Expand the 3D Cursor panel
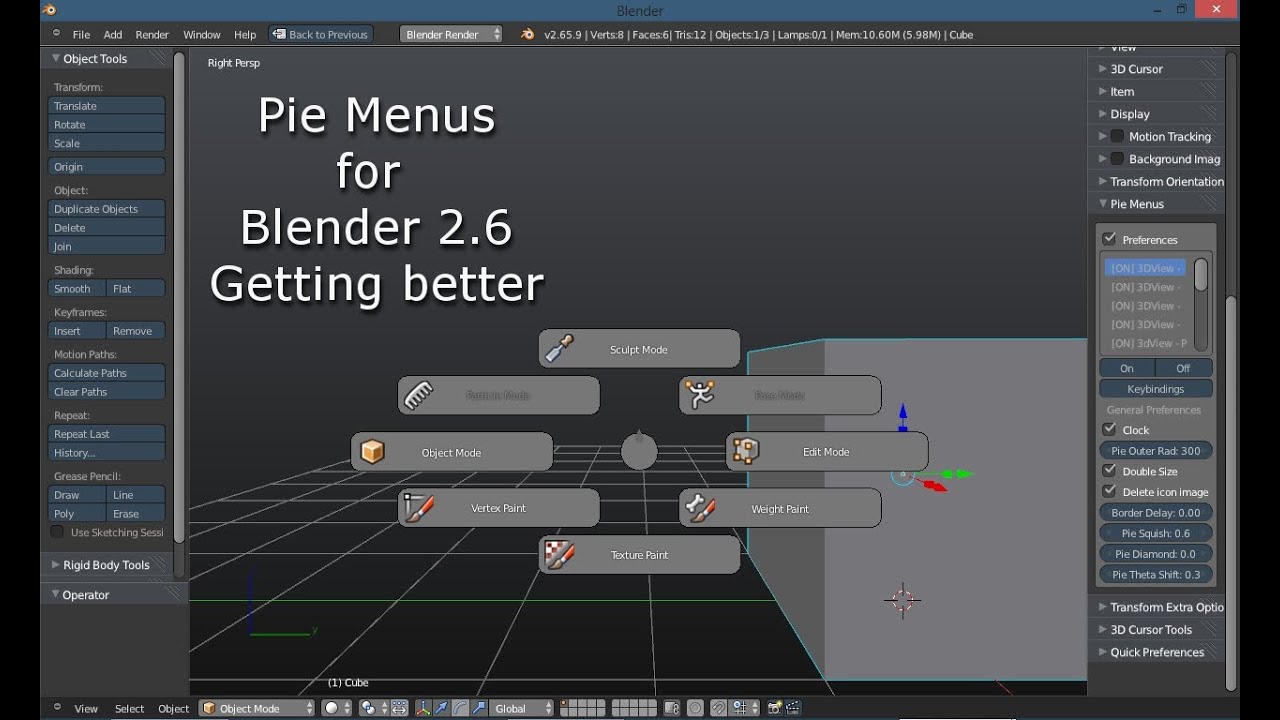The width and height of the screenshot is (1280, 720). coord(1136,69)
